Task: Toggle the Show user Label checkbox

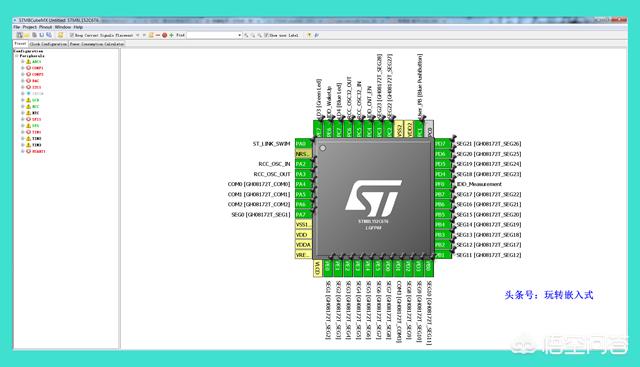Action: (x=266, y=35)
